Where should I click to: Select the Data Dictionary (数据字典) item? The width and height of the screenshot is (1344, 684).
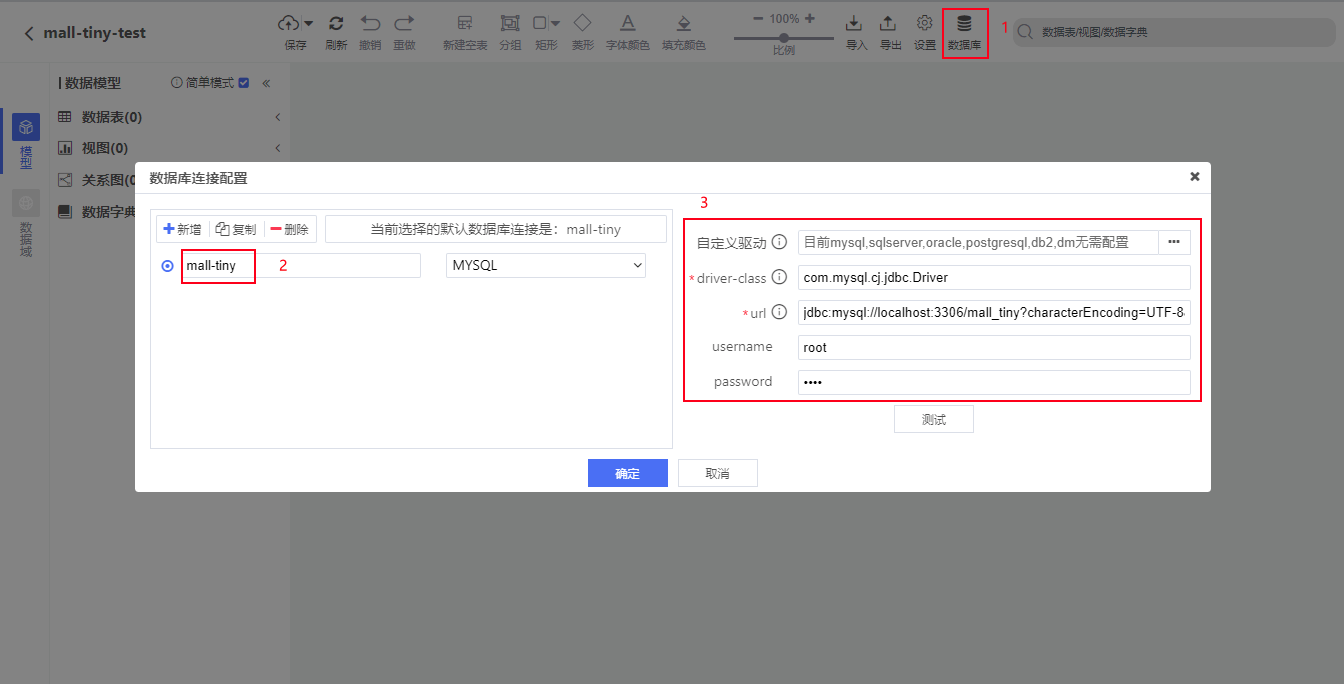click(x=108, y=212)
